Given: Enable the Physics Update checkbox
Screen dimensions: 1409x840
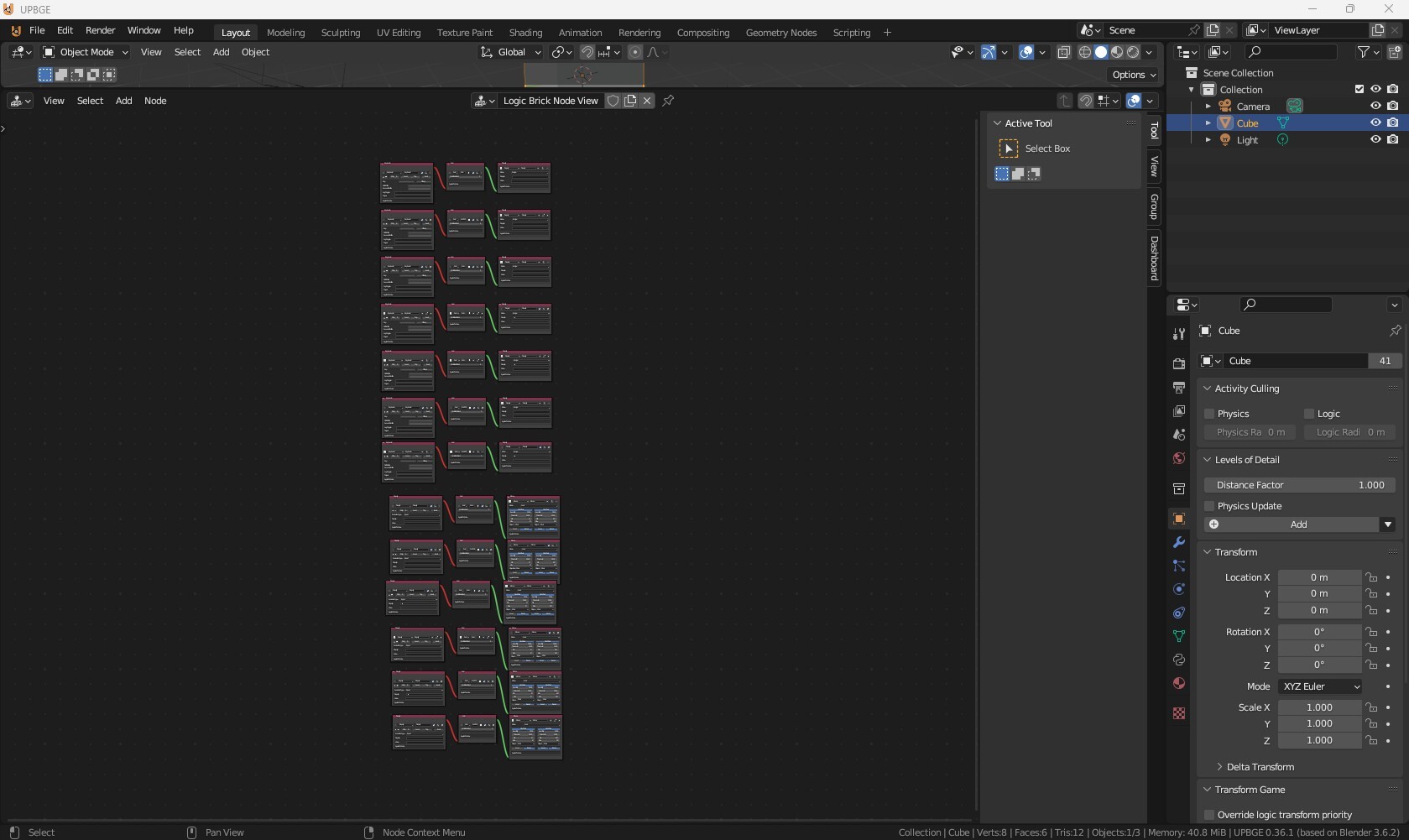Looking at the screenshot, I should [1209, 506].
